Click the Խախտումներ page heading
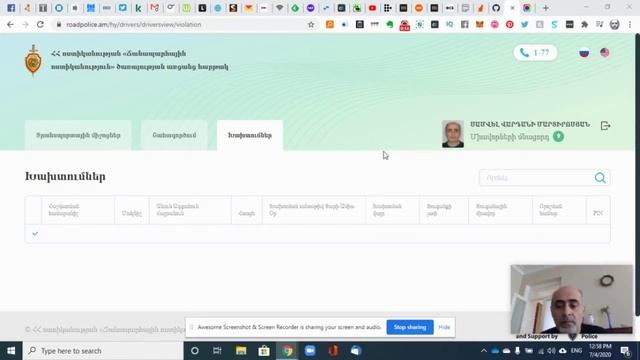640x360 pixels. 65,177
